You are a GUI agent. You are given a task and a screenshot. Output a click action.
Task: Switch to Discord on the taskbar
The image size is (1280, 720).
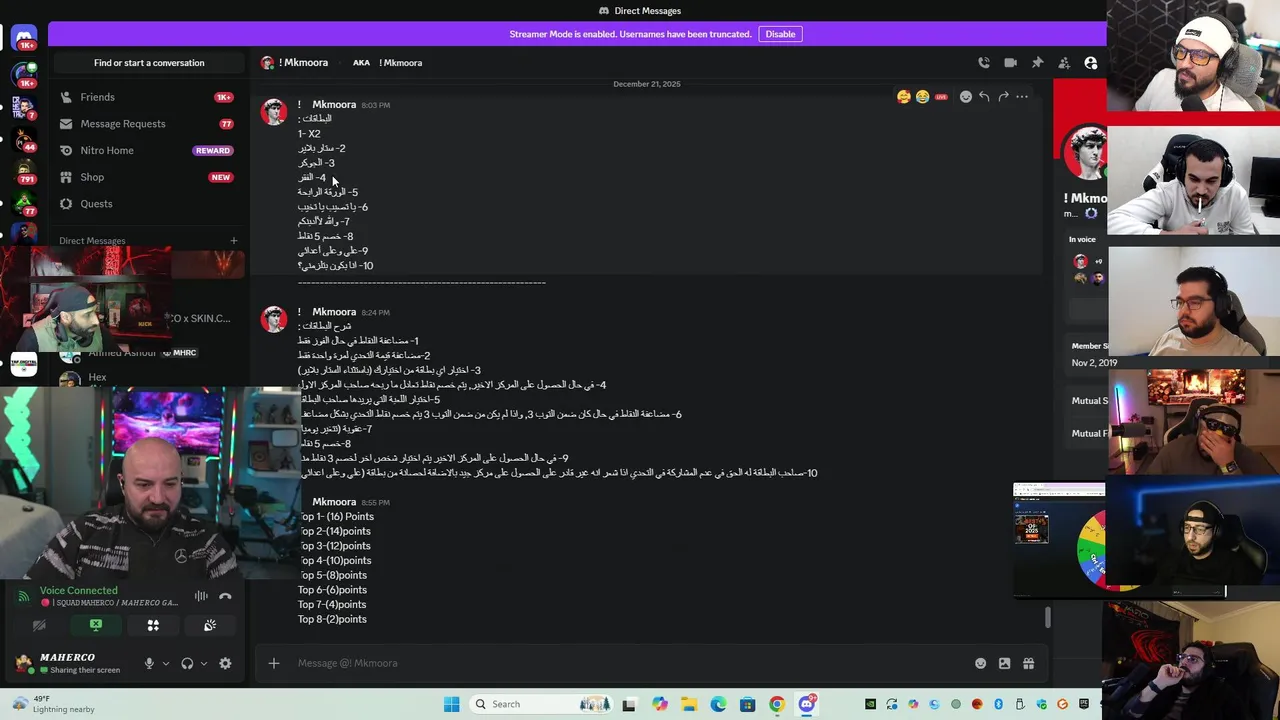[807, 704]
